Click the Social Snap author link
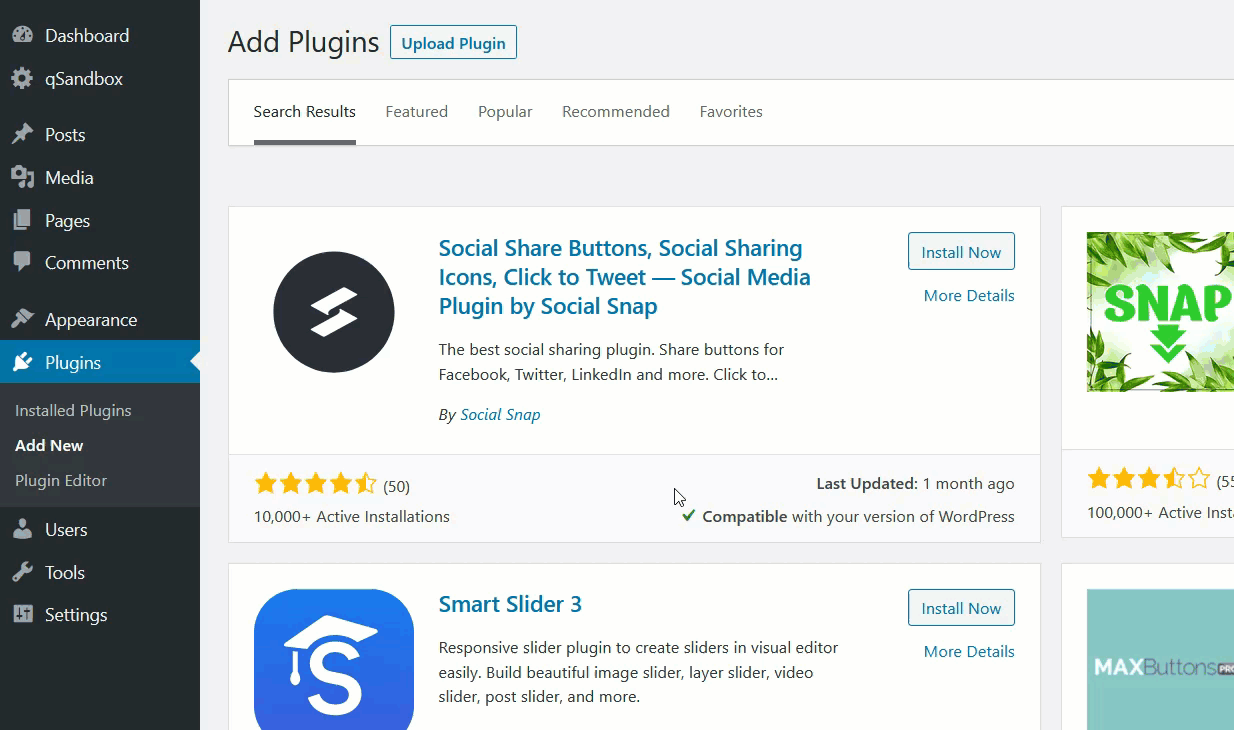This screenshot has width=1234, height=730. point(500,414)
